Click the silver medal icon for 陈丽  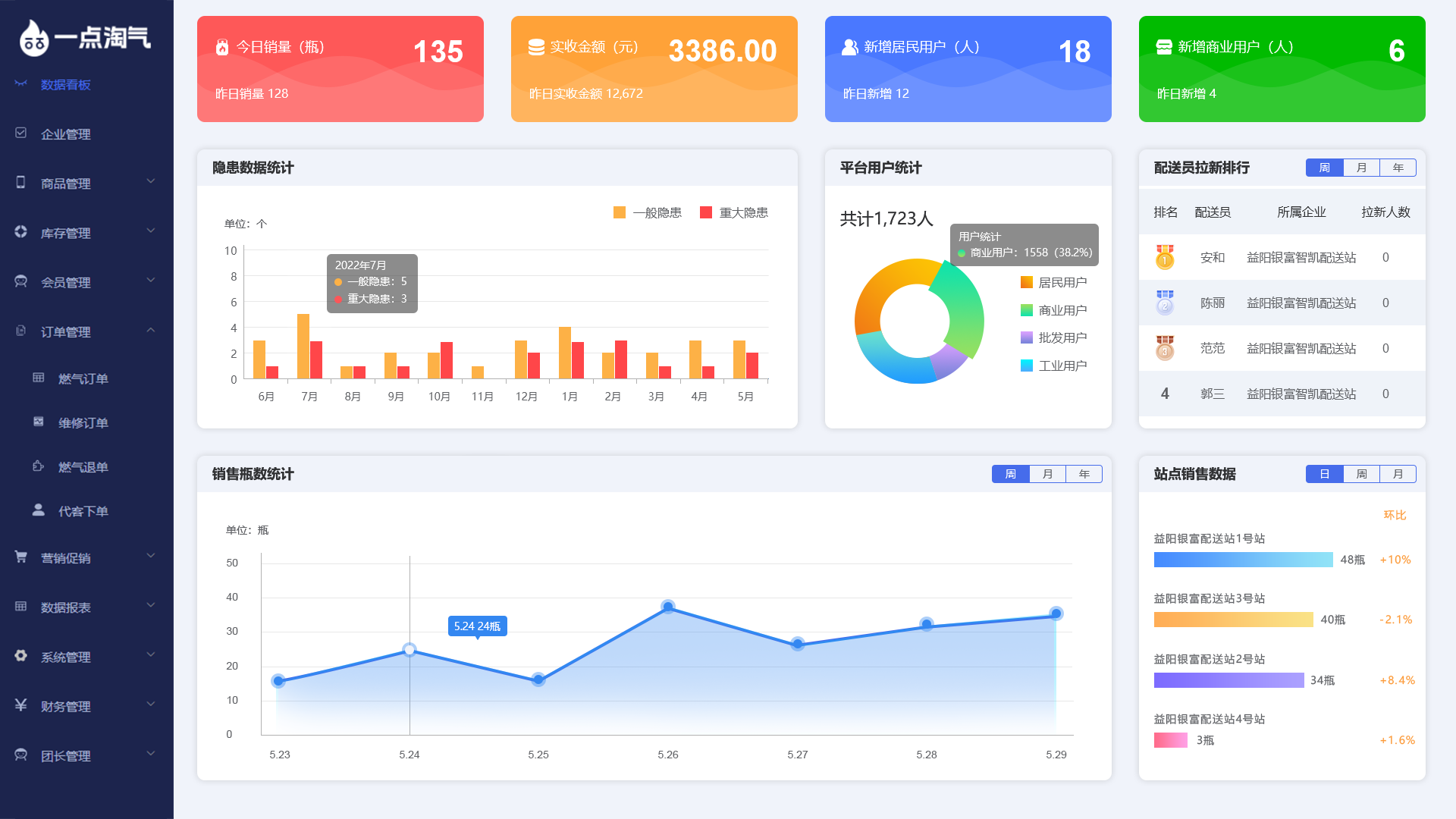pyautogui.click(x=1165, y=303)
